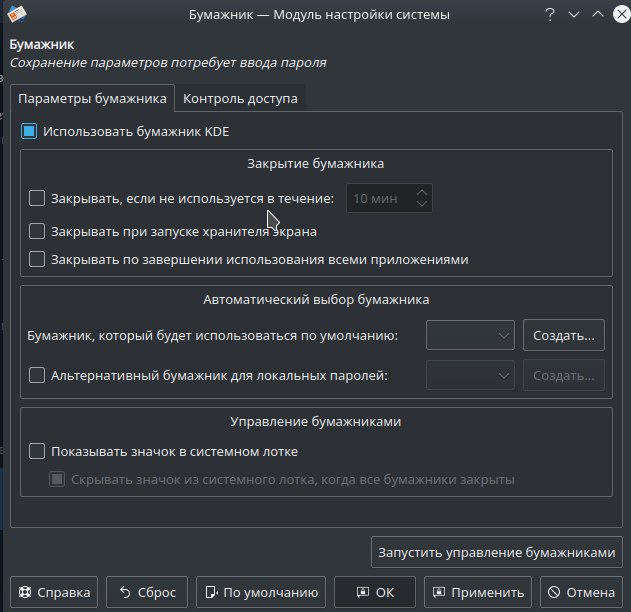Toggle Альтернативный бумажник для локальных паролей checkbox
This screenshot has width=631, height=612.
(x=37, y=375)
